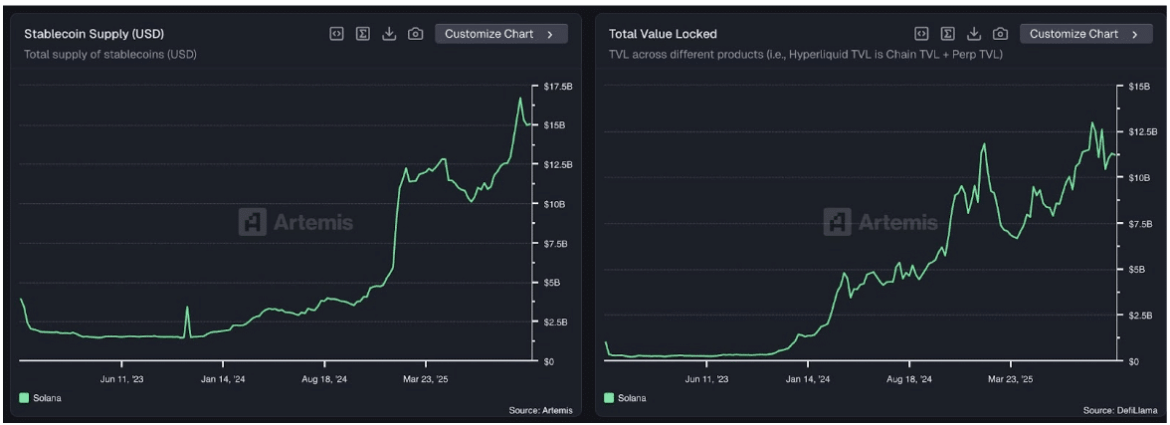Download the Total Value Locked chart data
This screenshot has height=425, width=1170.
[x=974, y=34]
